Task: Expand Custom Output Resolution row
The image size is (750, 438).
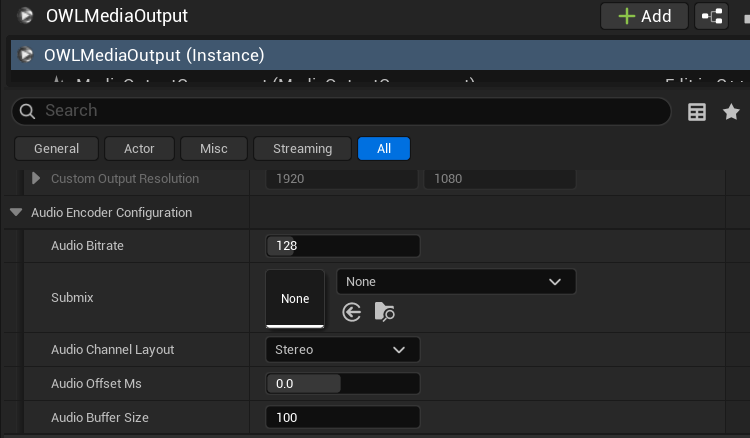Action: [x=35, y=178]
